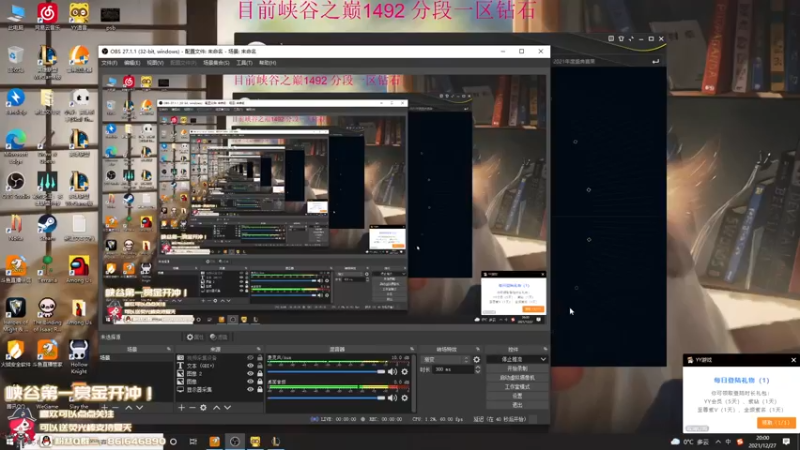Move selected scene down

tap(139, 408)
